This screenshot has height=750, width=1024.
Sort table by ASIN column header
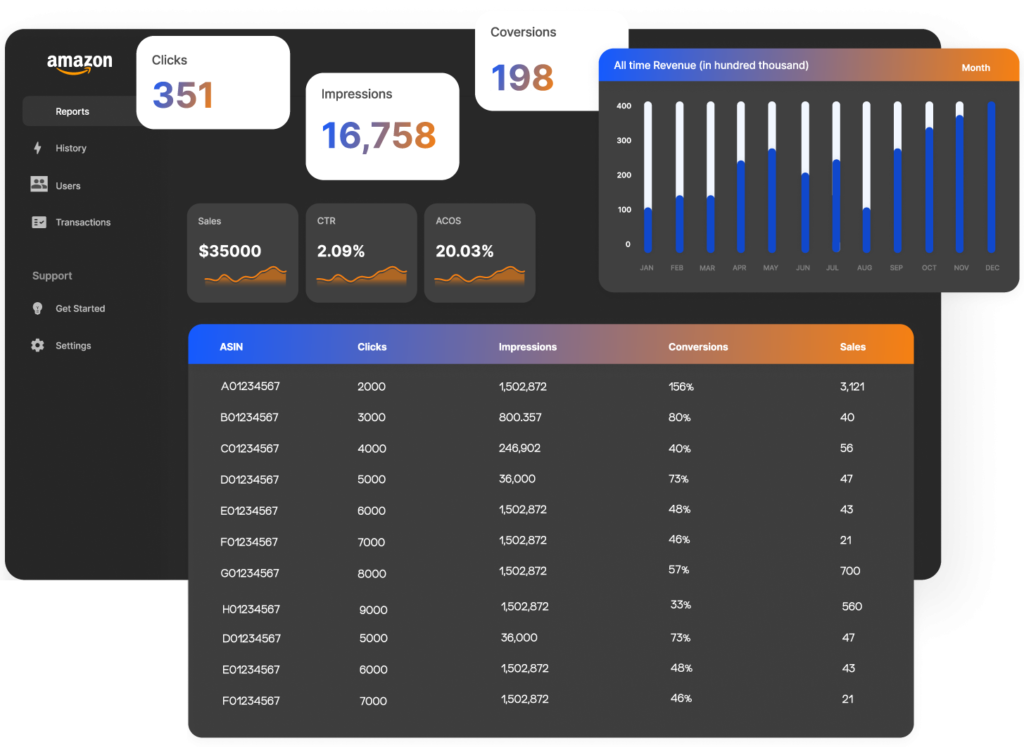(231, 347)
